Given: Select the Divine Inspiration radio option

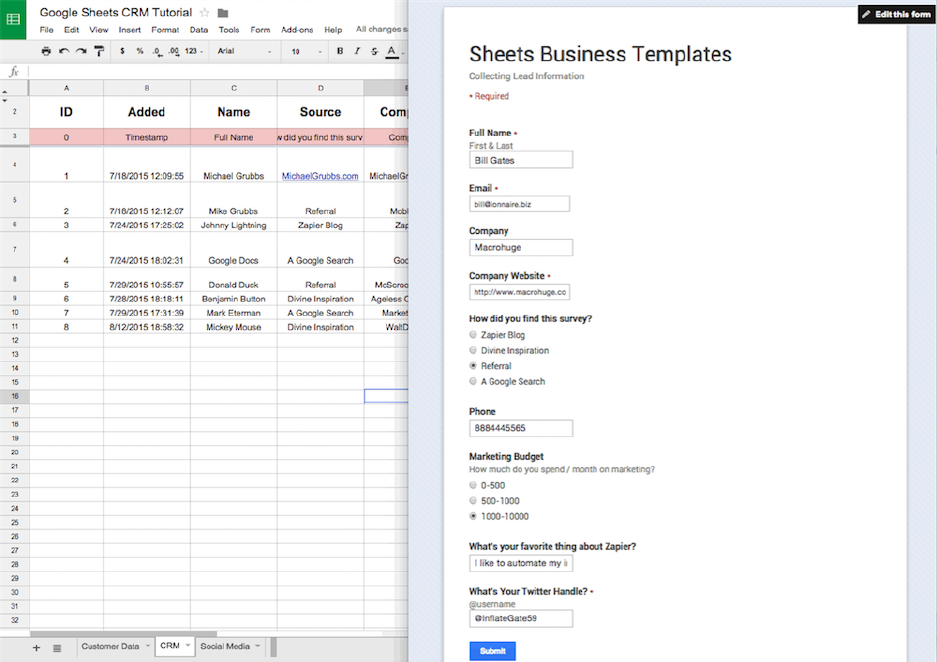Looking at the screenshot, I should click(x=473, y=350).
